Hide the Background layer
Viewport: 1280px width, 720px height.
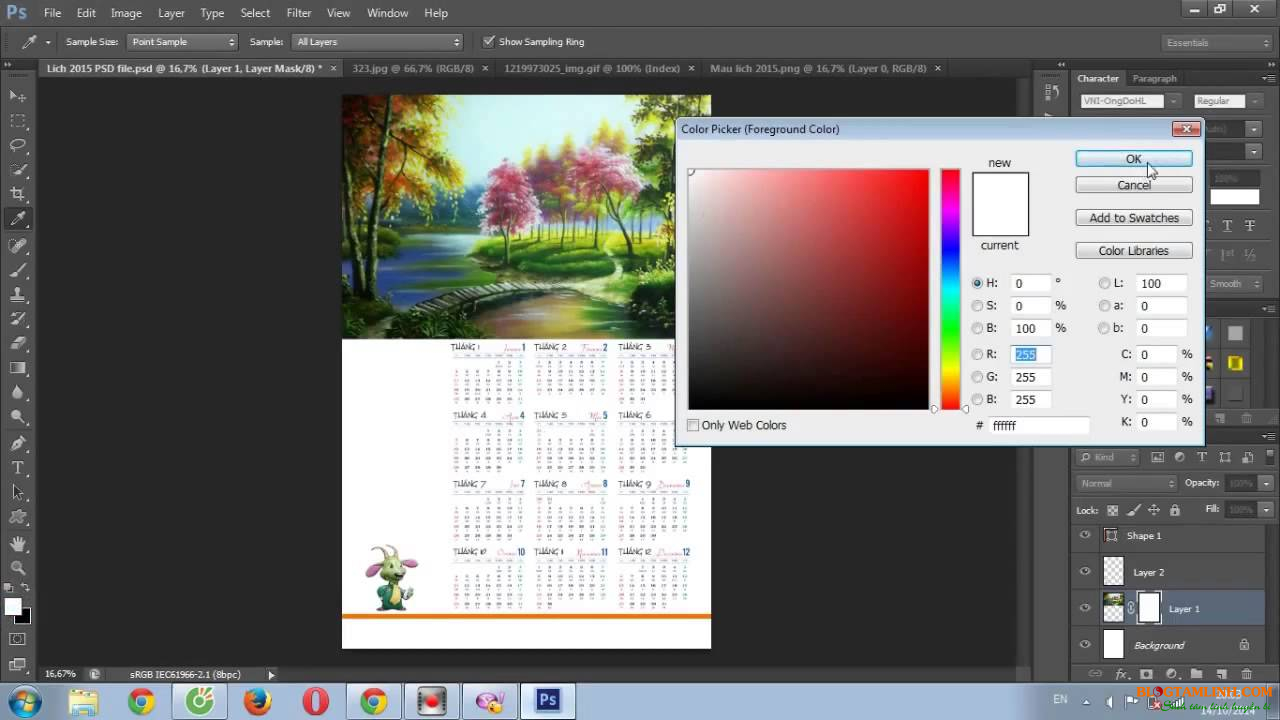coord(1085,645)
